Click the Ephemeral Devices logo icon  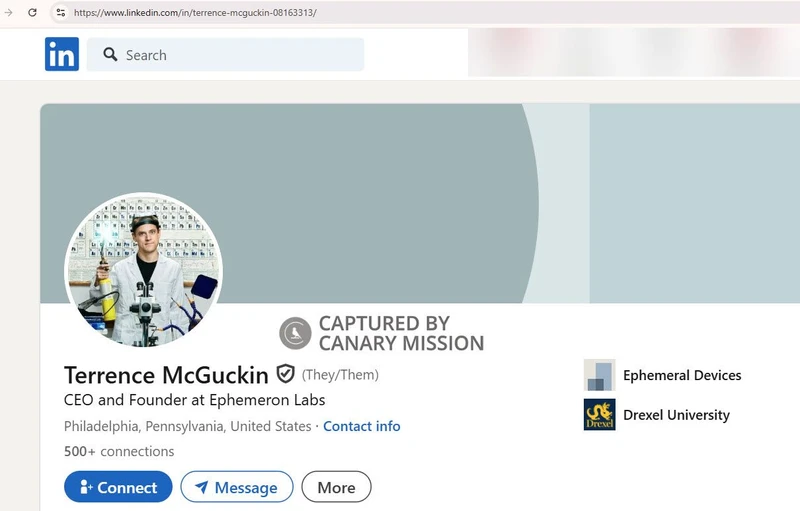[x=599, y=375]
